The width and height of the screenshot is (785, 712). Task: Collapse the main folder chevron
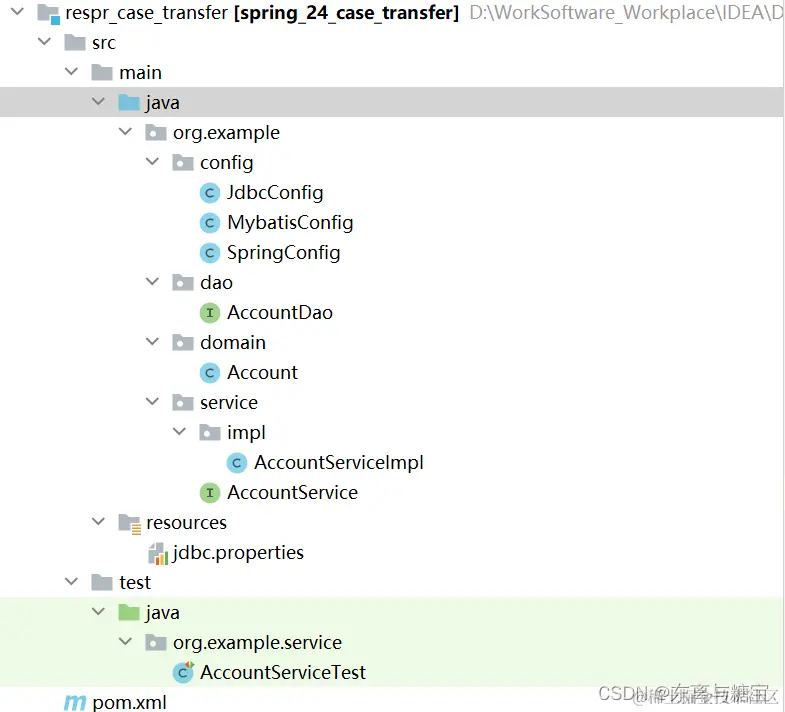point(72,71)
